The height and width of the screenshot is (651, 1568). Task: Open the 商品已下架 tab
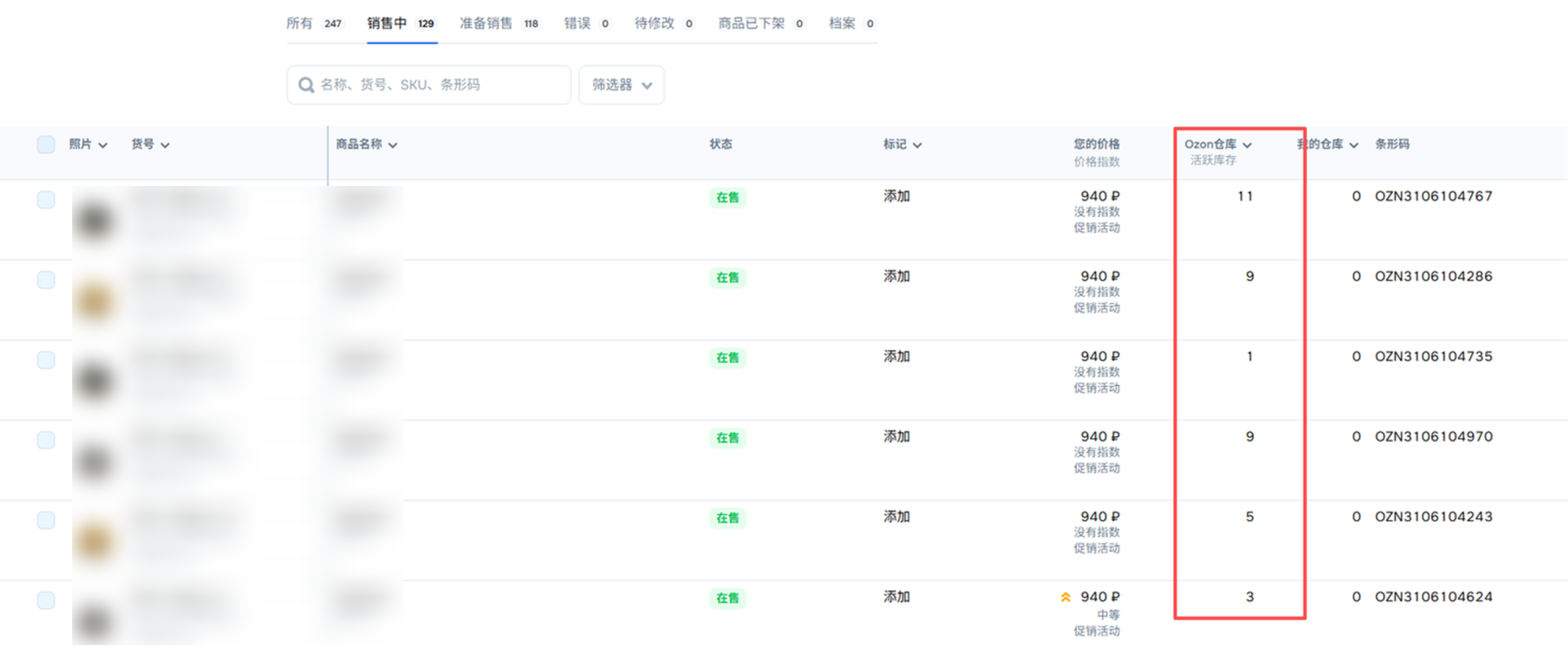click(760, 23)
